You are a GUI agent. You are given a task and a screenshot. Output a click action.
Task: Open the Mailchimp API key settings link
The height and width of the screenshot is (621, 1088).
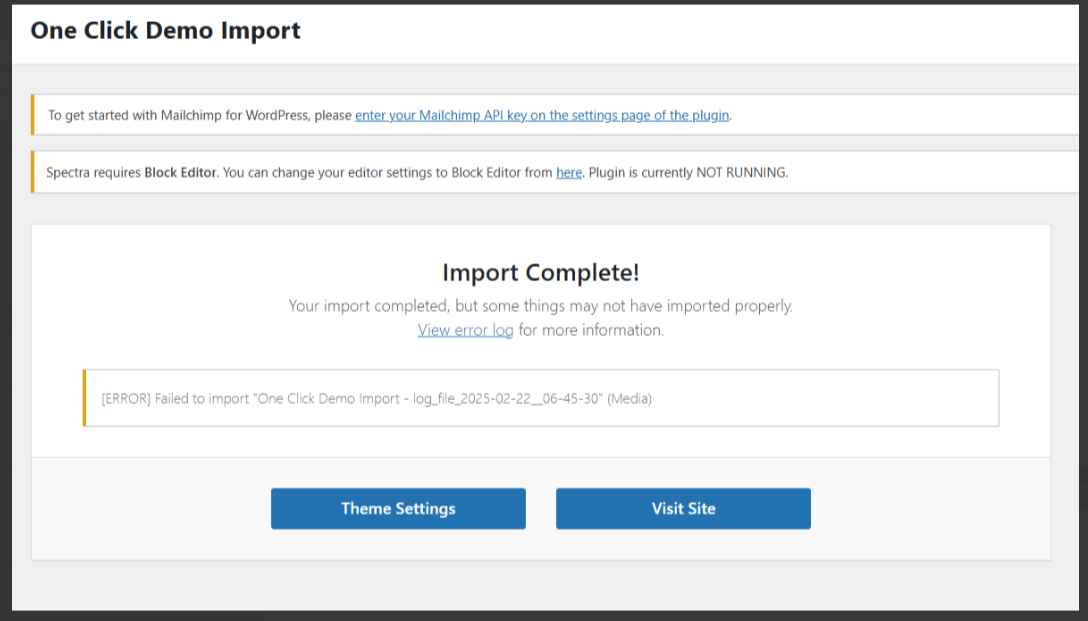click(542, 115)
